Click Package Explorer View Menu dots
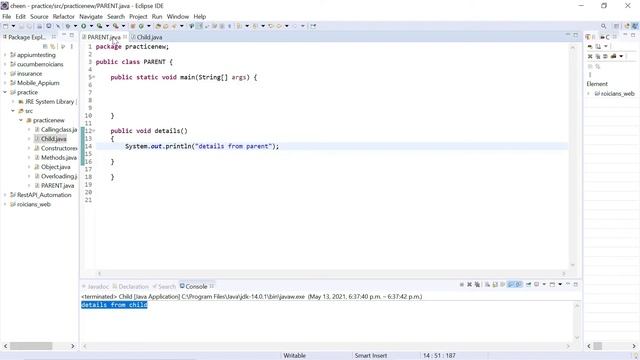Image resolution: width=640 pixels, height=360 pixels. 72,47
